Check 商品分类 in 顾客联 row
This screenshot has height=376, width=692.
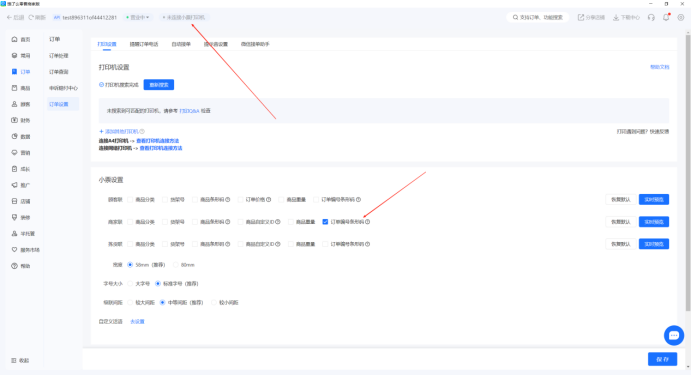pyautogui.click(x=130, y=200)
